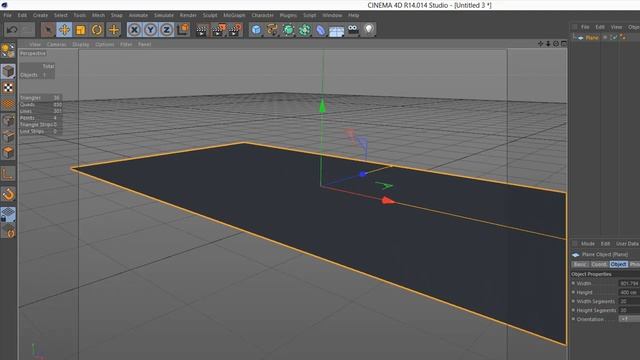This screenshot has width=640, height=360.
Task: Open viewport View menu
Action: point(35,44)
